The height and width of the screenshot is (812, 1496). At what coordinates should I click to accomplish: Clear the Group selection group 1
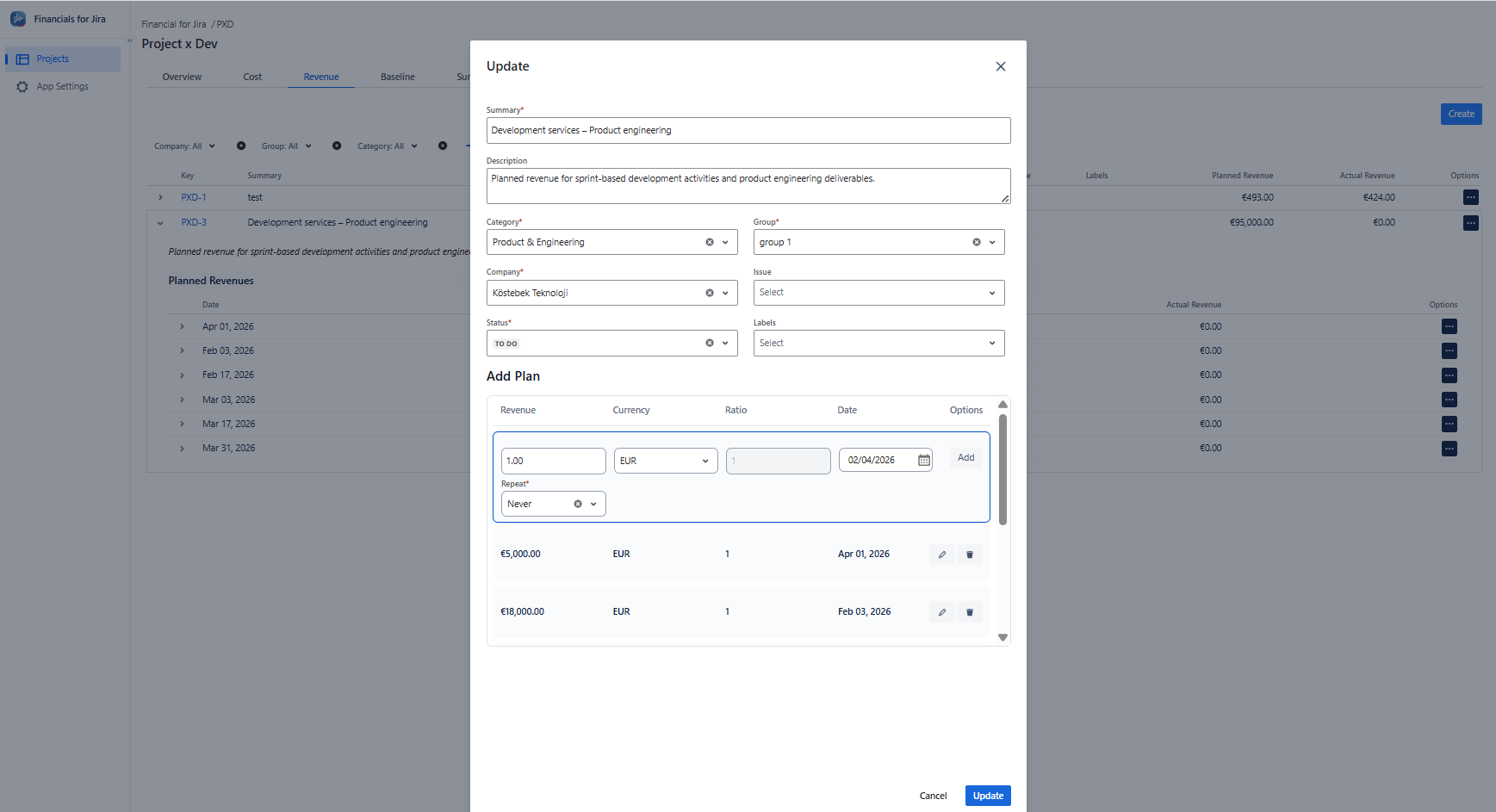[x=977, y=243]
